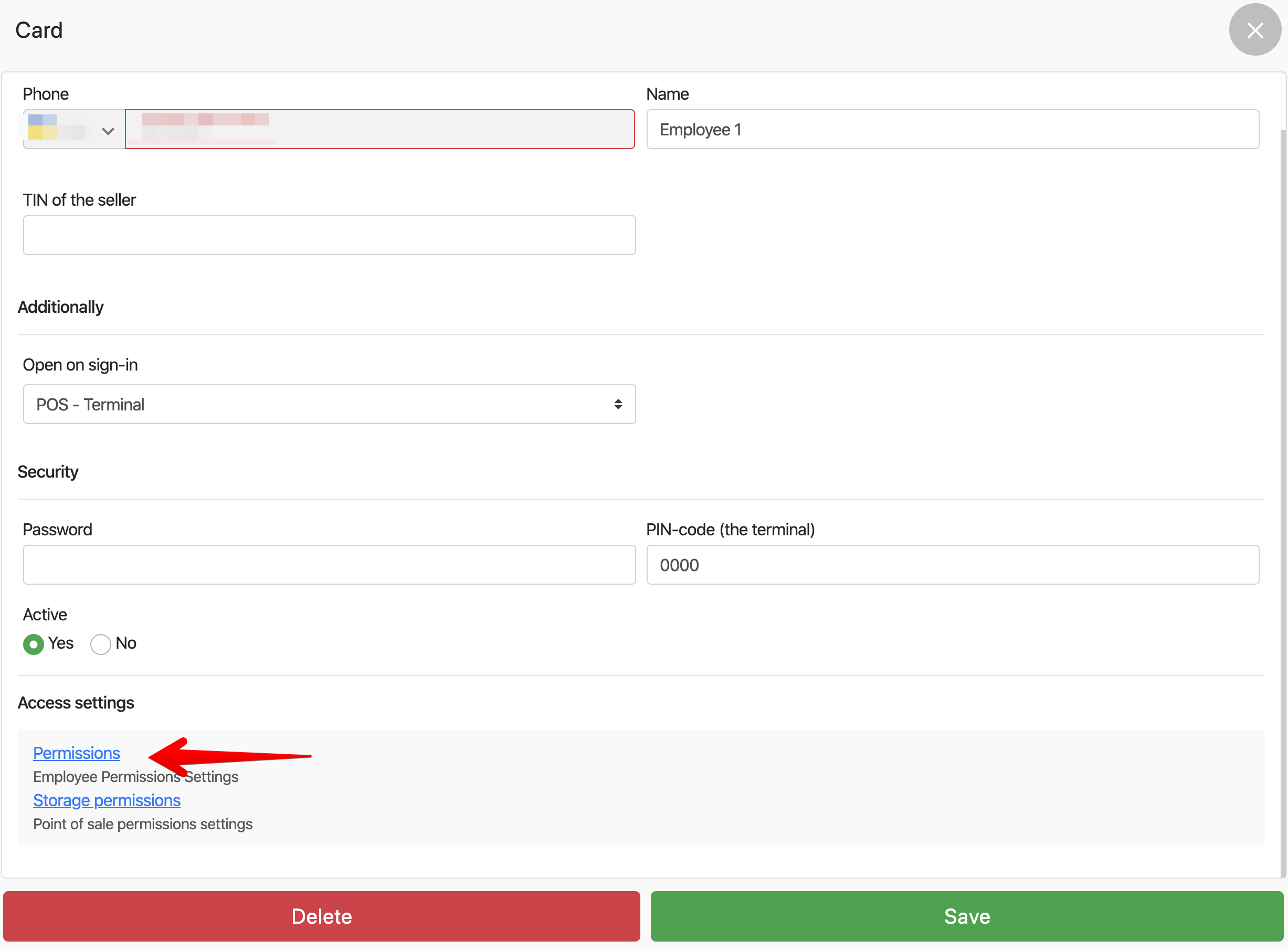Viewport: 1288px width, 951px height.
Task: Click the chevron beside the phone flag
Action: click(108, 131)
